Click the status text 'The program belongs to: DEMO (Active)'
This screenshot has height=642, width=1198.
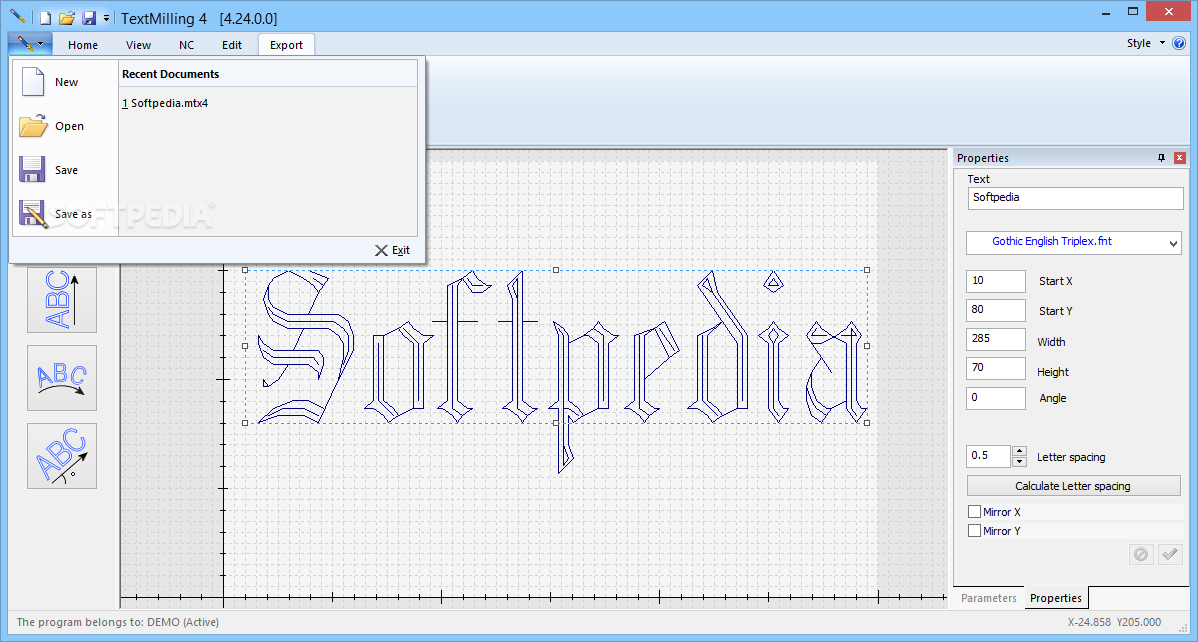coord(118,622)
